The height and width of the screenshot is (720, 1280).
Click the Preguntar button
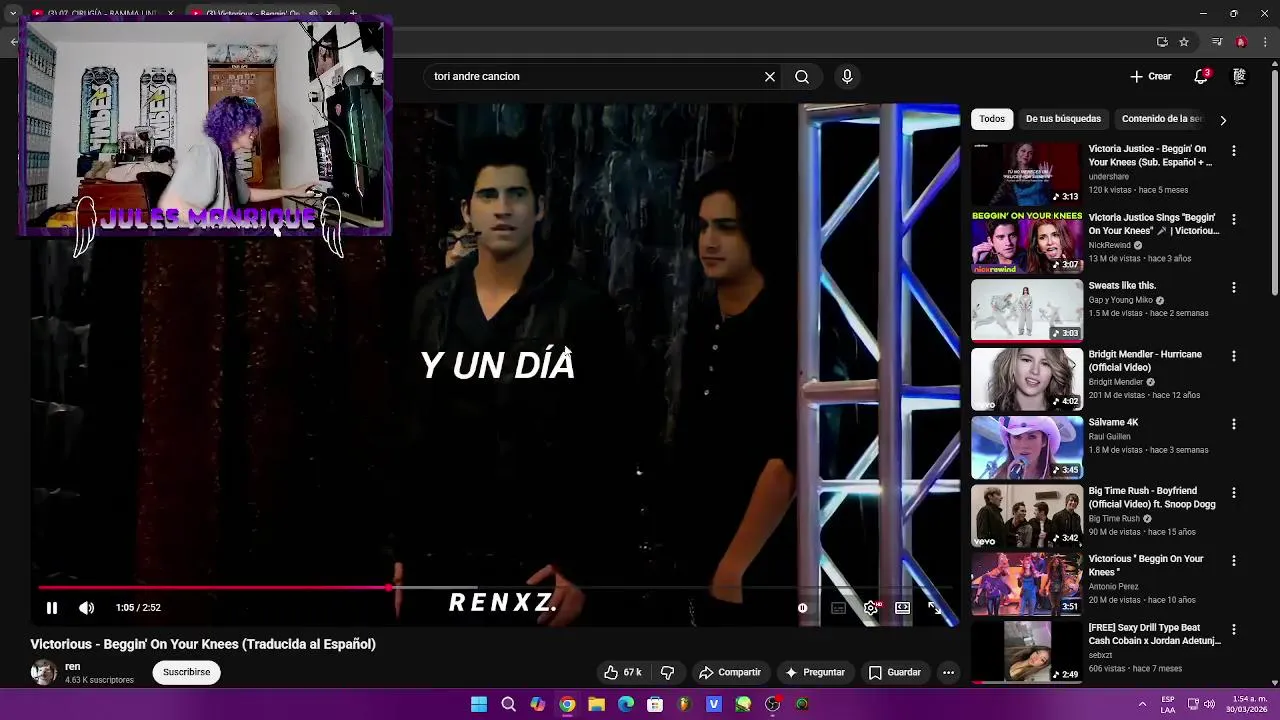click(816, 673)
